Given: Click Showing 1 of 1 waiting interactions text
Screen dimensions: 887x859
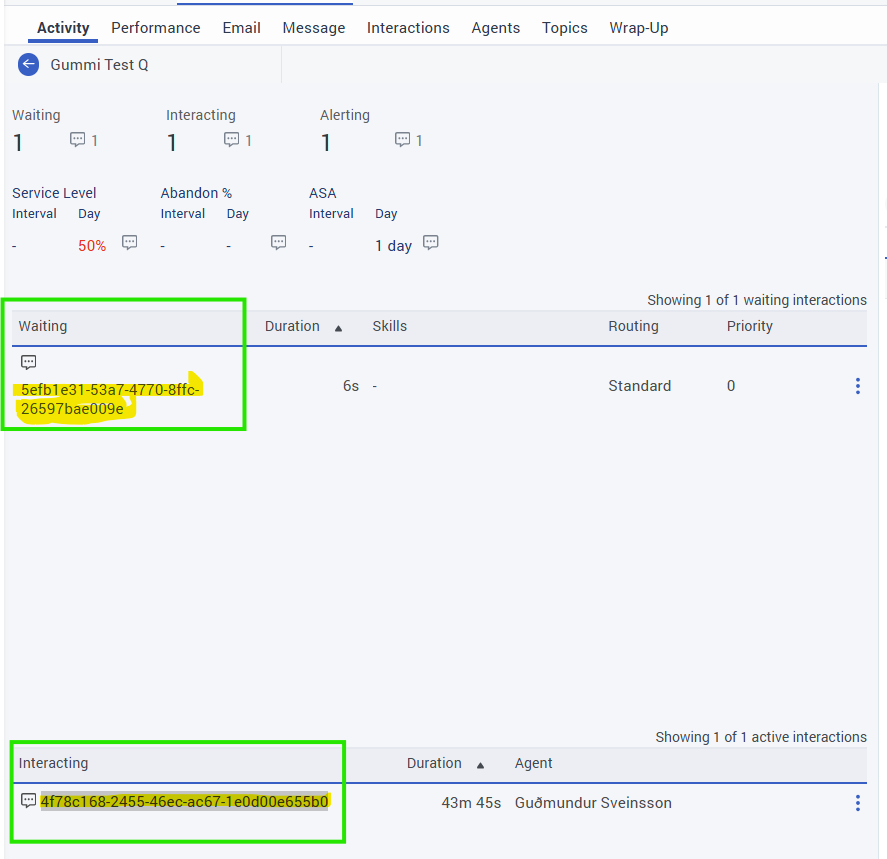Looking at the screenshot, I should pyautogui.click(x=757, y=300).
